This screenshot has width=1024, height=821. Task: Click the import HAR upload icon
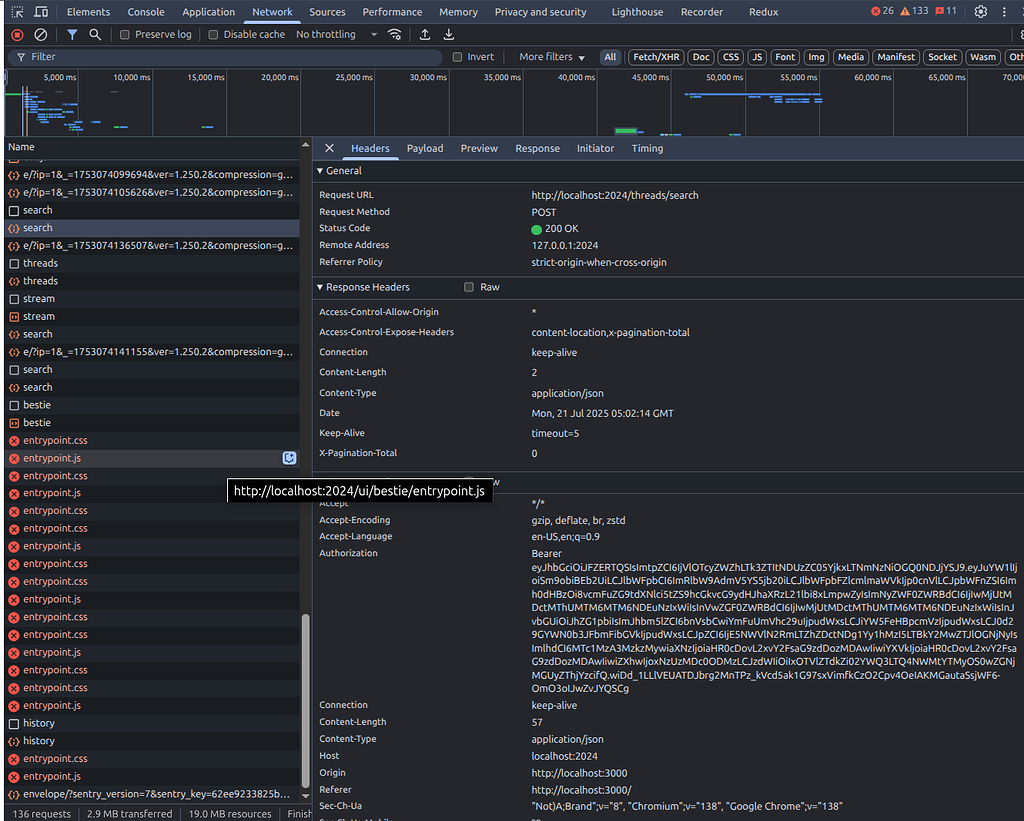tap(425, 34)
